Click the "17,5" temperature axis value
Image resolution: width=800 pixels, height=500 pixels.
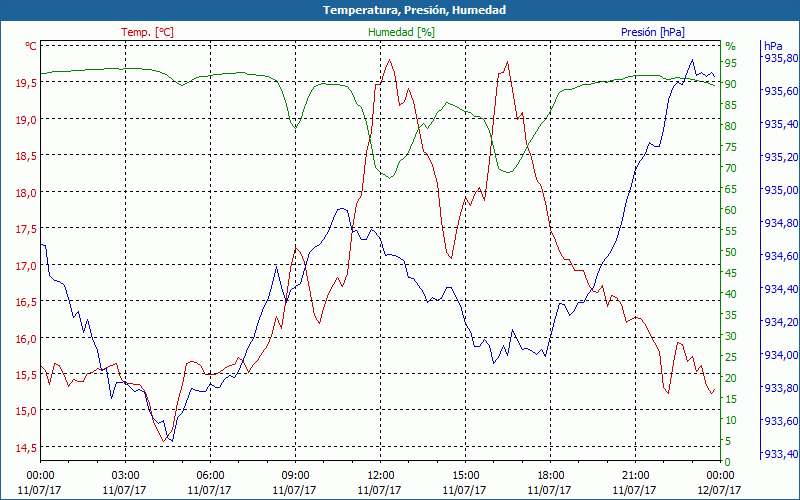click(x=26, y=229)
